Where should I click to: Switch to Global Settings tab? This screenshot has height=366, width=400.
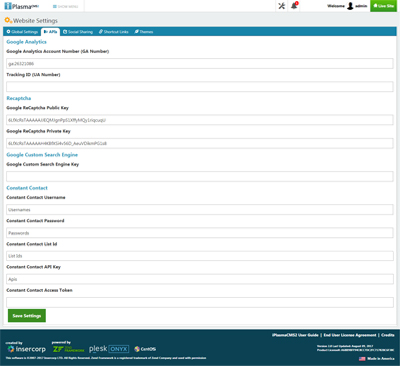tap(22, 32)
